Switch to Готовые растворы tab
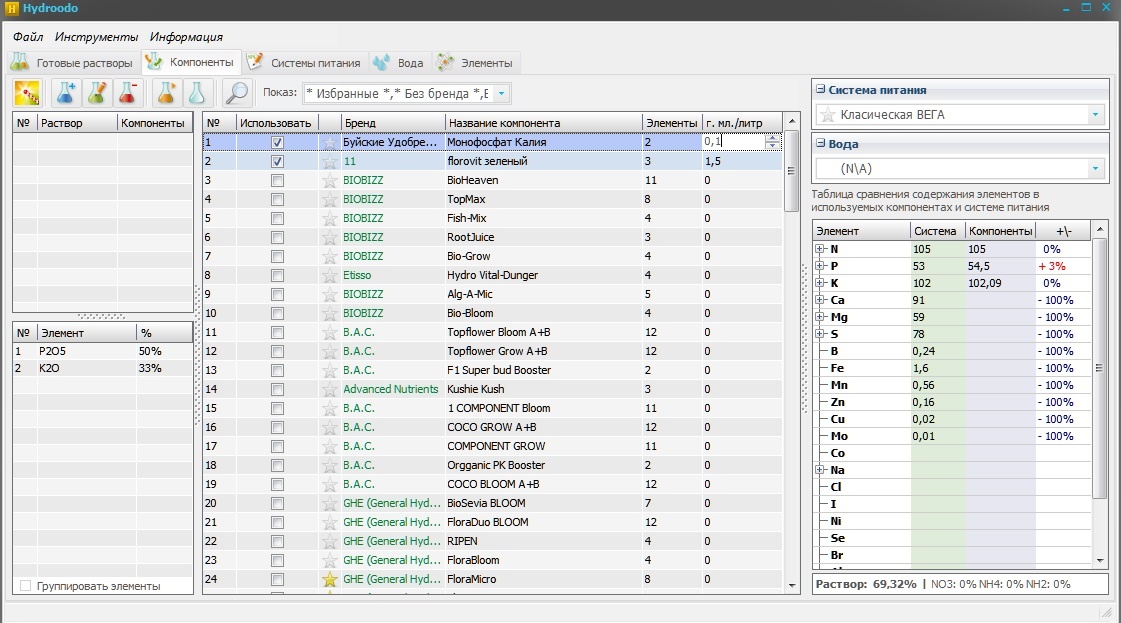 [x=73, y=63]
